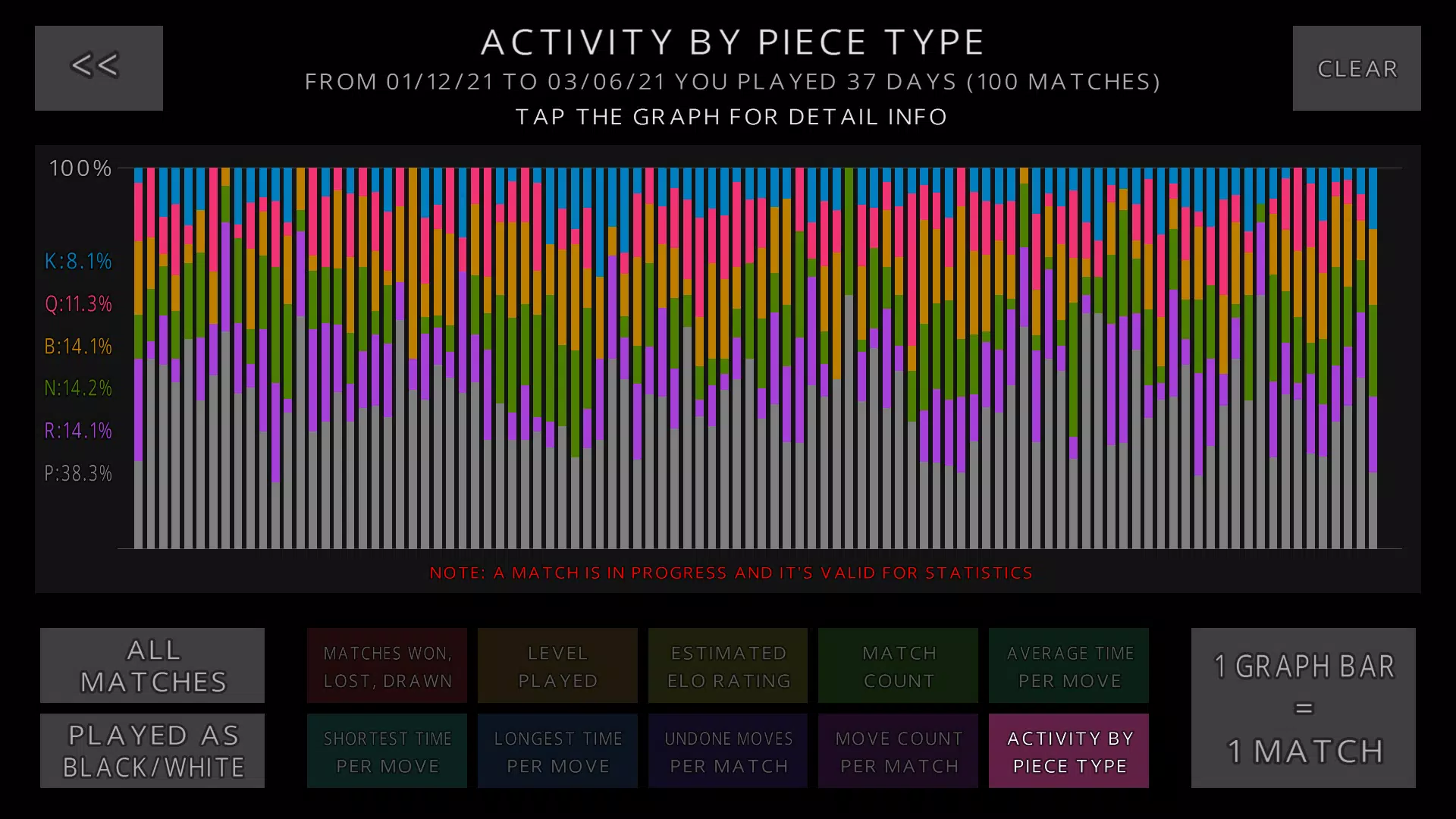Select MATCHES WON, LOST, DRAWN stat view
Viewport: 1456px width, 819px height.
pyautogui.click(x=387, y=666)
